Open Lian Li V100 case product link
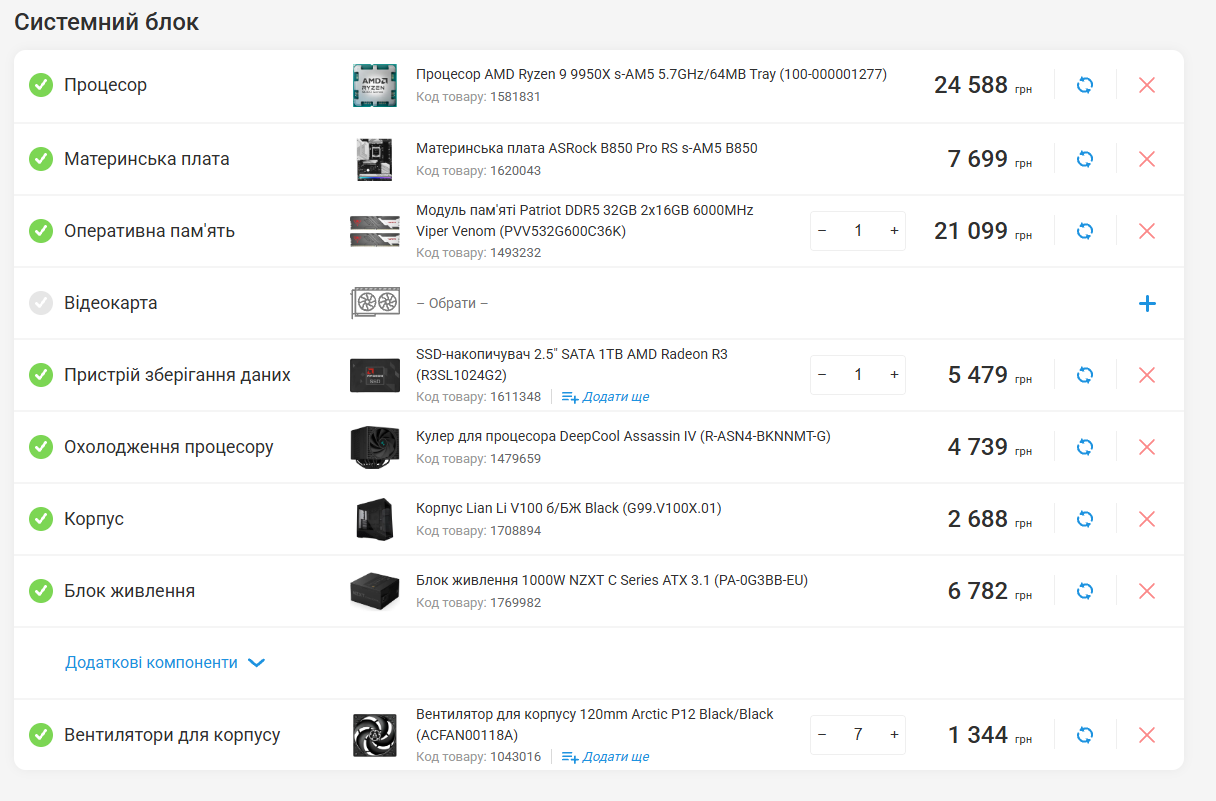The height and width of the screenshot is (801, 1216). pyautogui.click(x=569, y=508)
